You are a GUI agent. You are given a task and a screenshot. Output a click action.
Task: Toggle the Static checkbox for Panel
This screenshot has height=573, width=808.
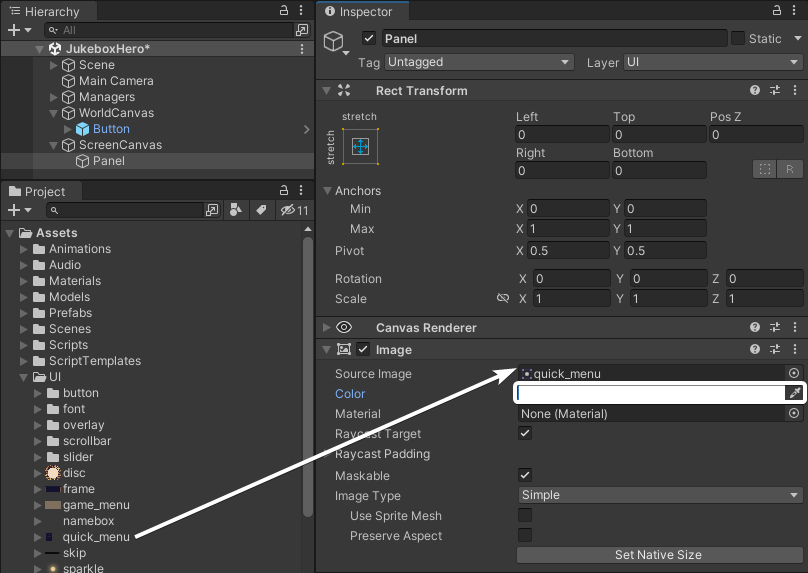738,38
